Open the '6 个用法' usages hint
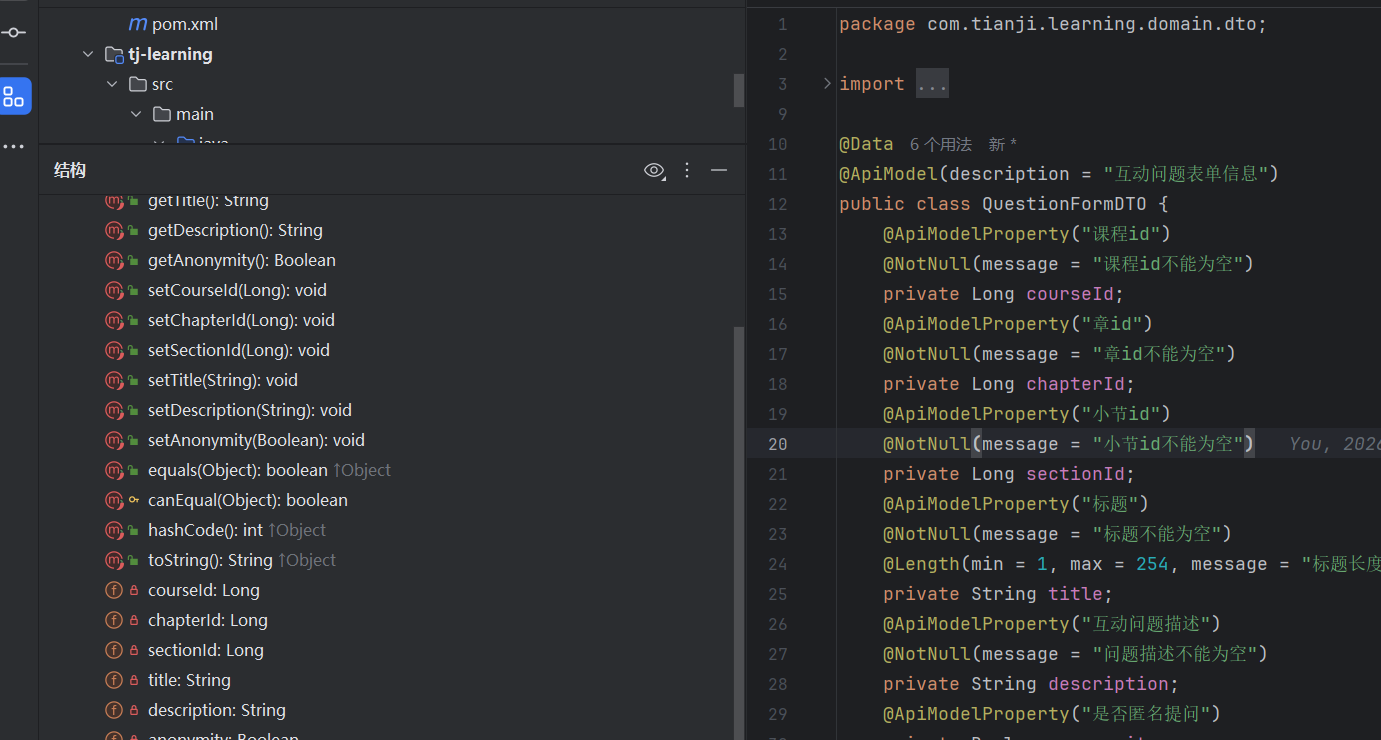The width and height of the screenshot is (1381, 740). coord(941,144)
